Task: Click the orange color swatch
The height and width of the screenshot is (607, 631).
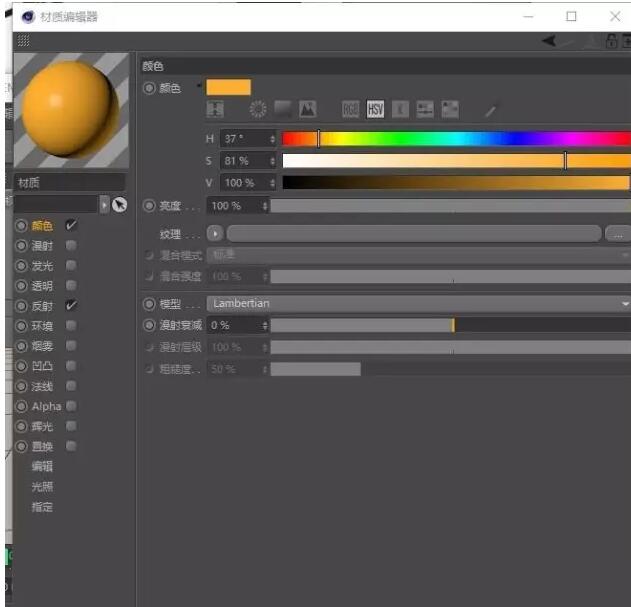Action: 229,87
